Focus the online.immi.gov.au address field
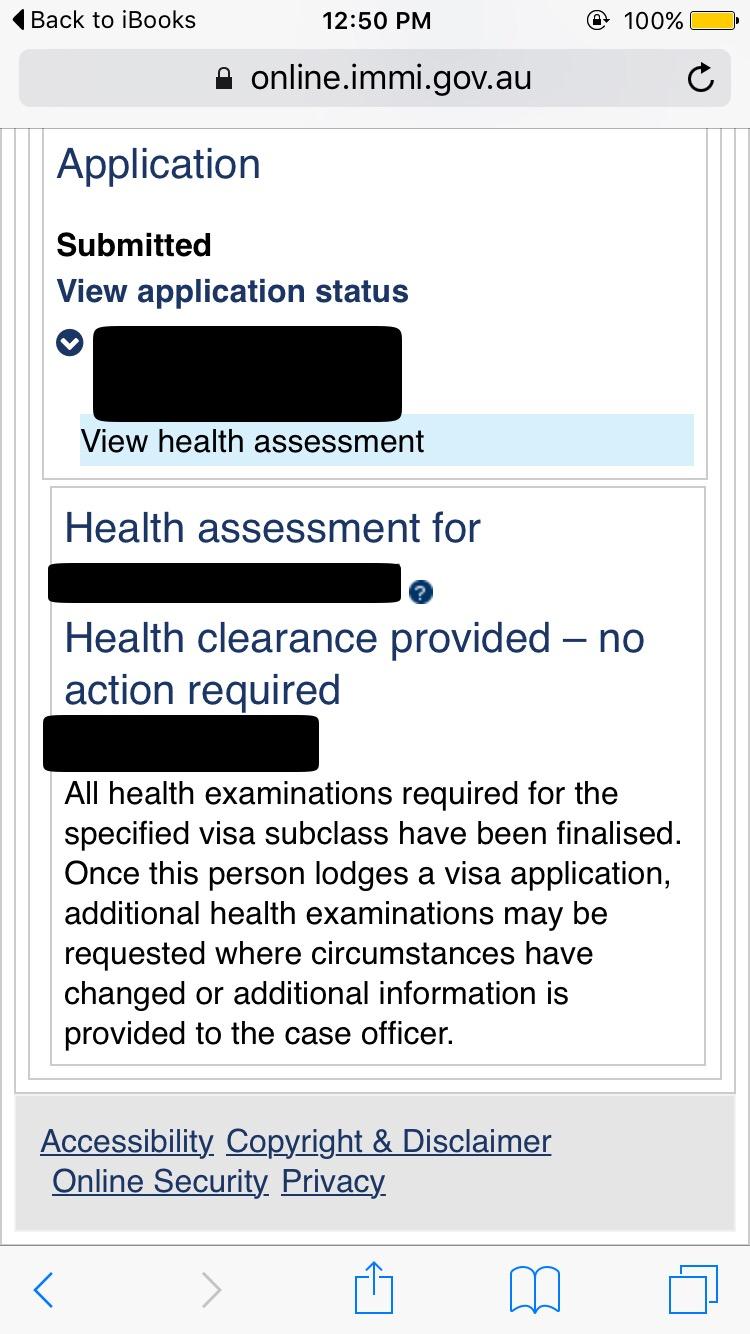The height and width of the screenshot is (1334, 750). click(390, 78)
